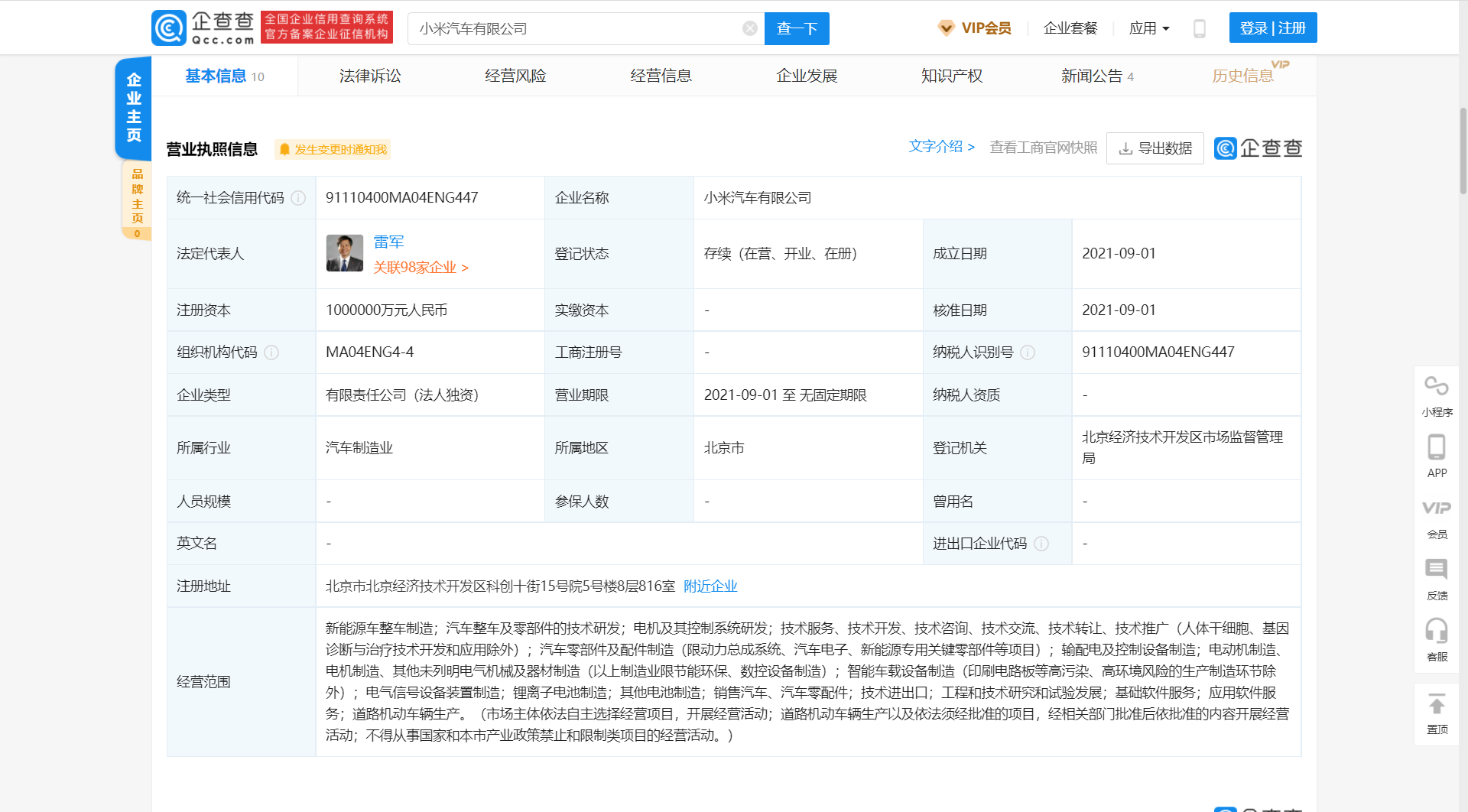The width and height of the screenshot is (1468, 812).
Task: Click 营业期限 value 2021-09-01 至 无固定期限
Action: click(x=785, y=395)
